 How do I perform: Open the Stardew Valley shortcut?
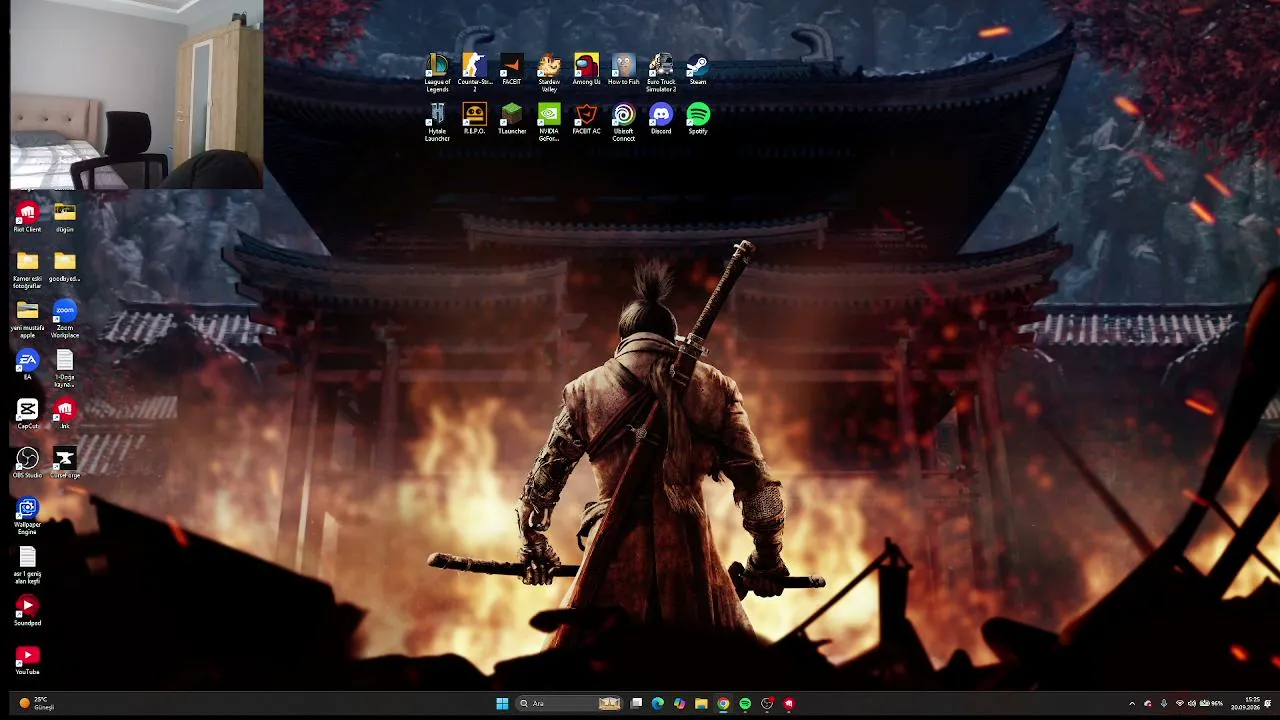[x=549, y=73]
